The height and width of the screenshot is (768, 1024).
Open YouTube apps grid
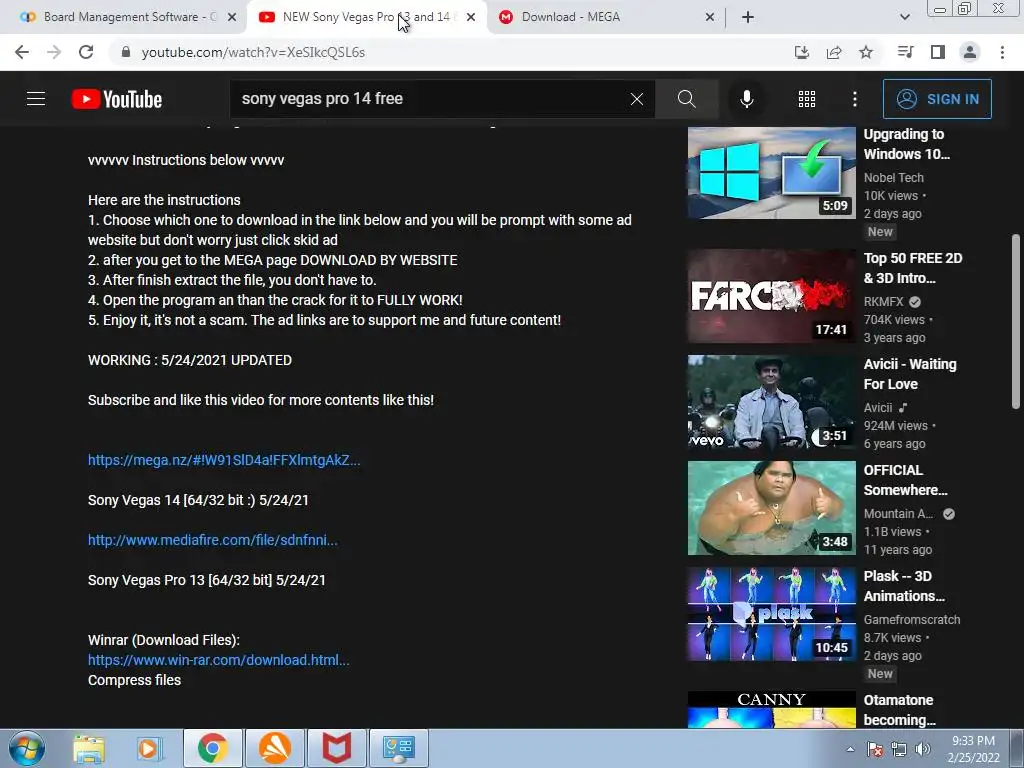click(x=807, y=99)
